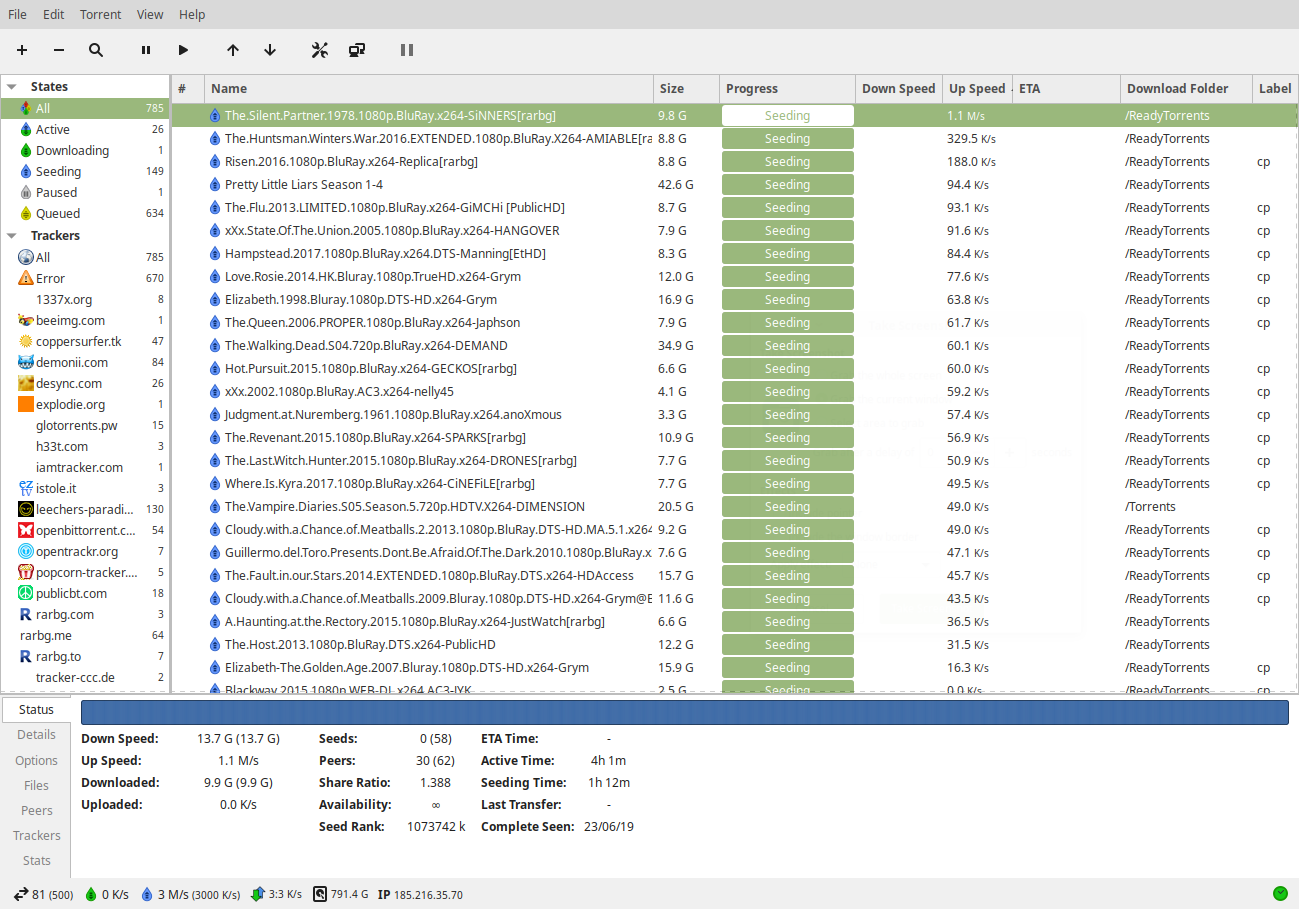The width and height of the screenshot is (1299, 909).
Task: Filter by popcorn-tracker entry
Action: (x=85, y=572)
